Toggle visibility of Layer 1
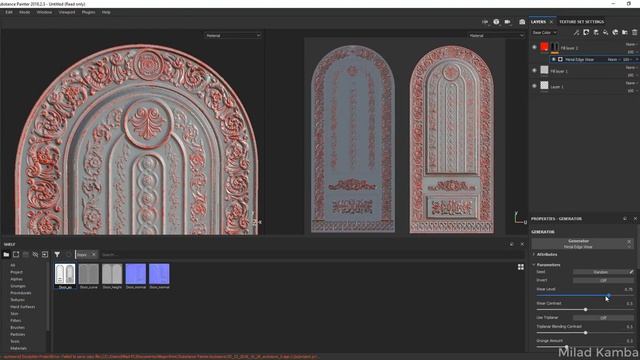 (x=534, y=86)
